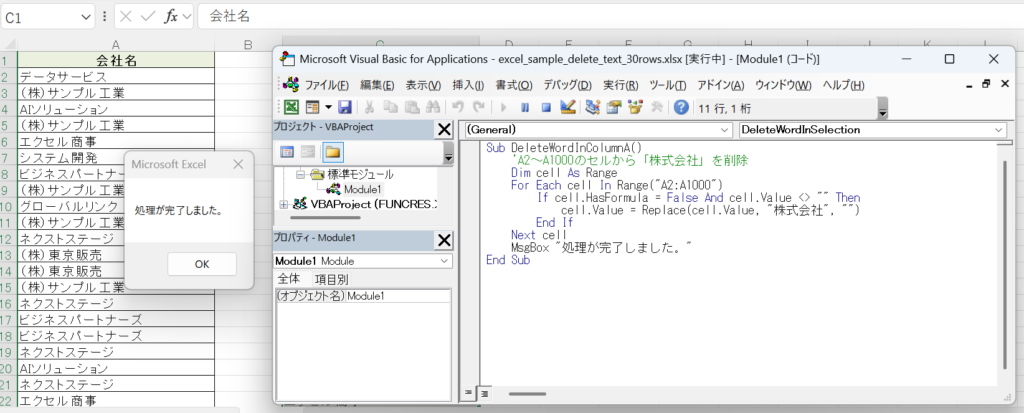Screen dimensions: 1024x413
Task: Open the ウィンドウ(W) menu
Action: 783,86
